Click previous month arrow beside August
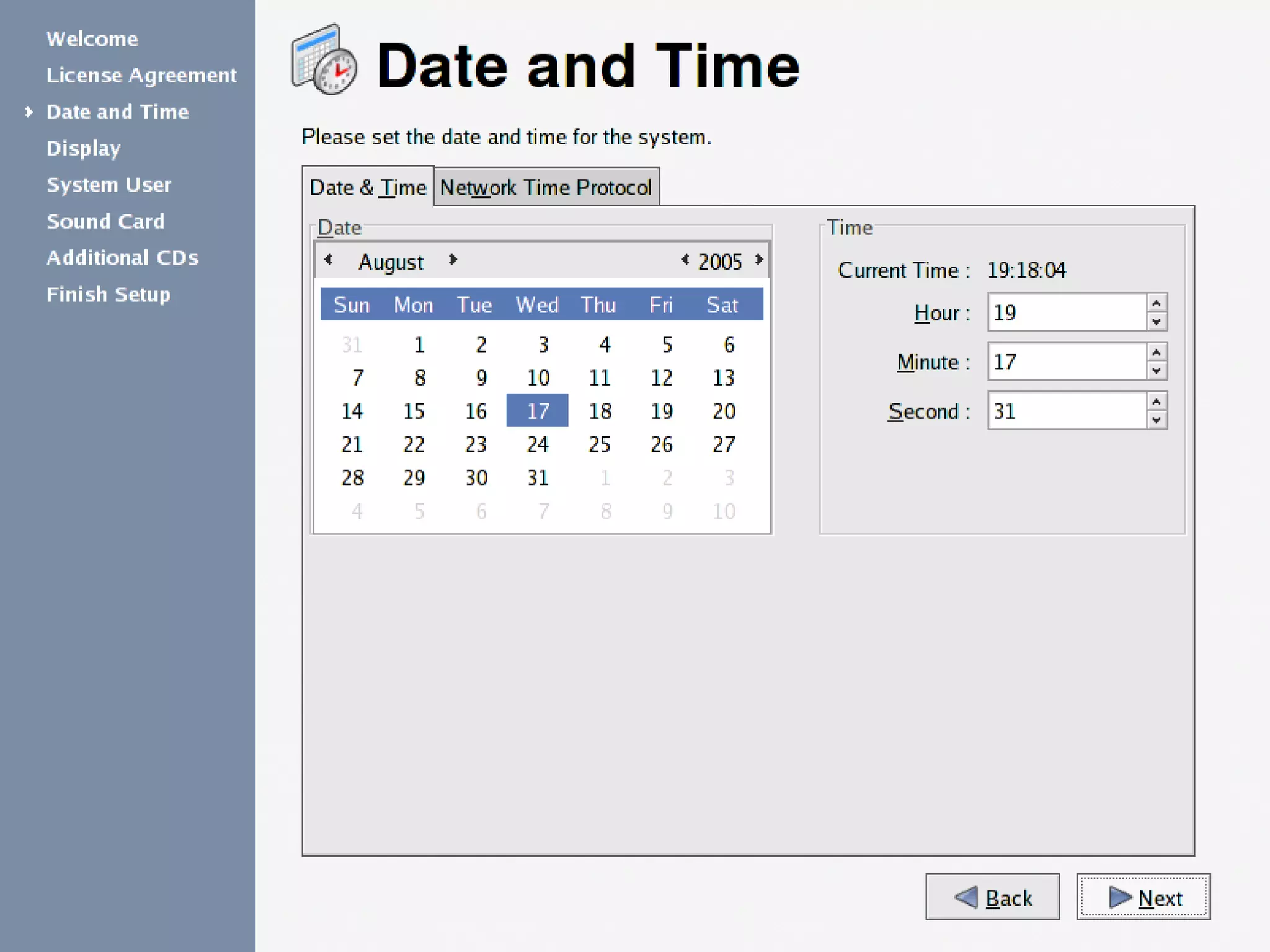Screen dimensions: 1270x952 tap(328, 260)
